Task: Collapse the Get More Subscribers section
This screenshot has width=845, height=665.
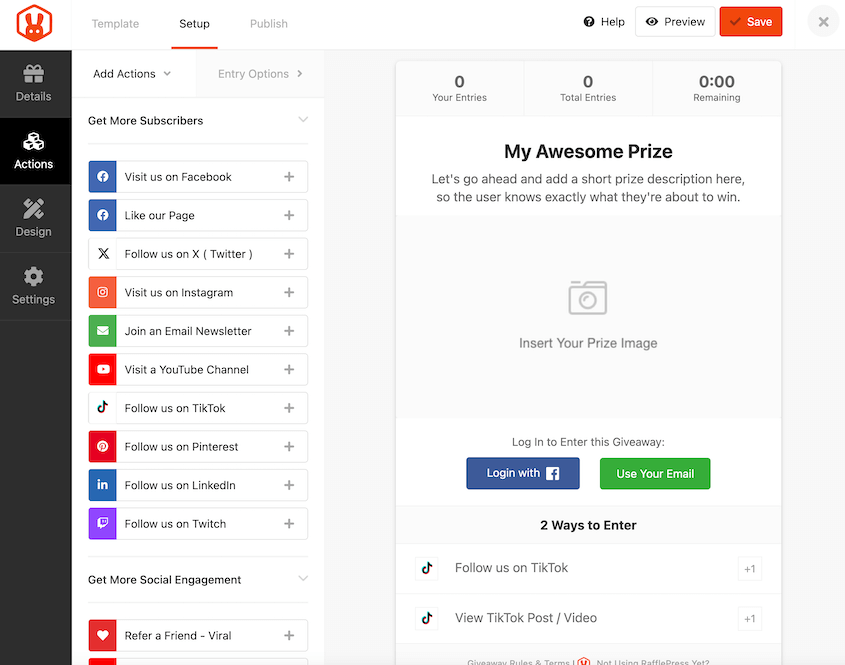Action: click(x=303, y=119)
